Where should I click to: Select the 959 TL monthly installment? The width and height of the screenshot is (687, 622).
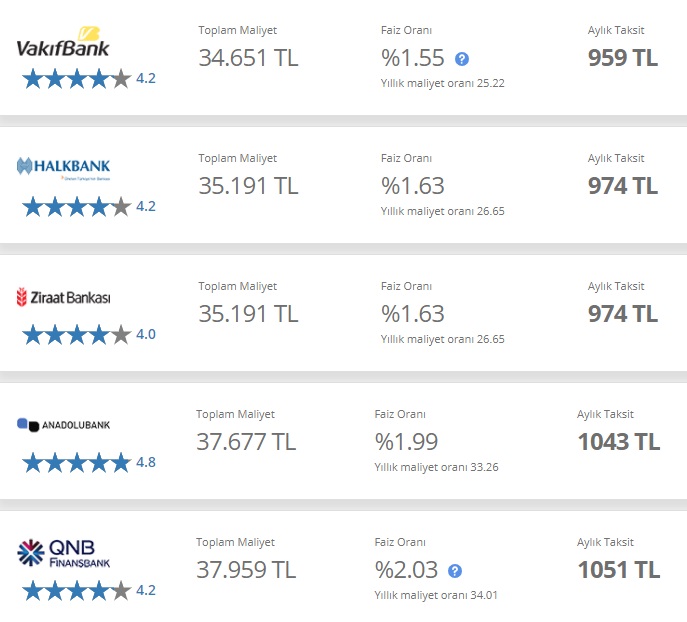tap(623, 58)
